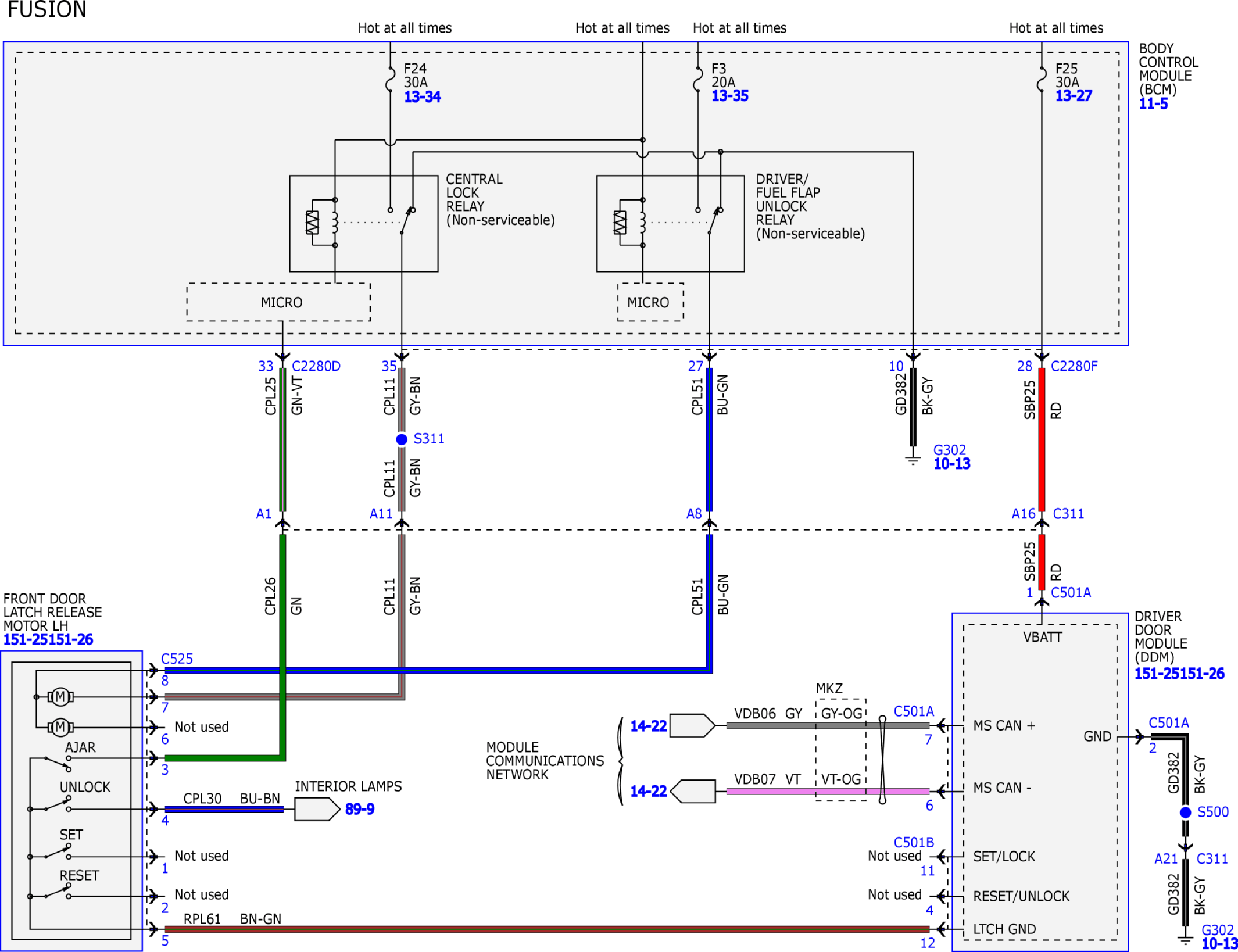Click the upper latch motor M symbol

click(60, 696)
